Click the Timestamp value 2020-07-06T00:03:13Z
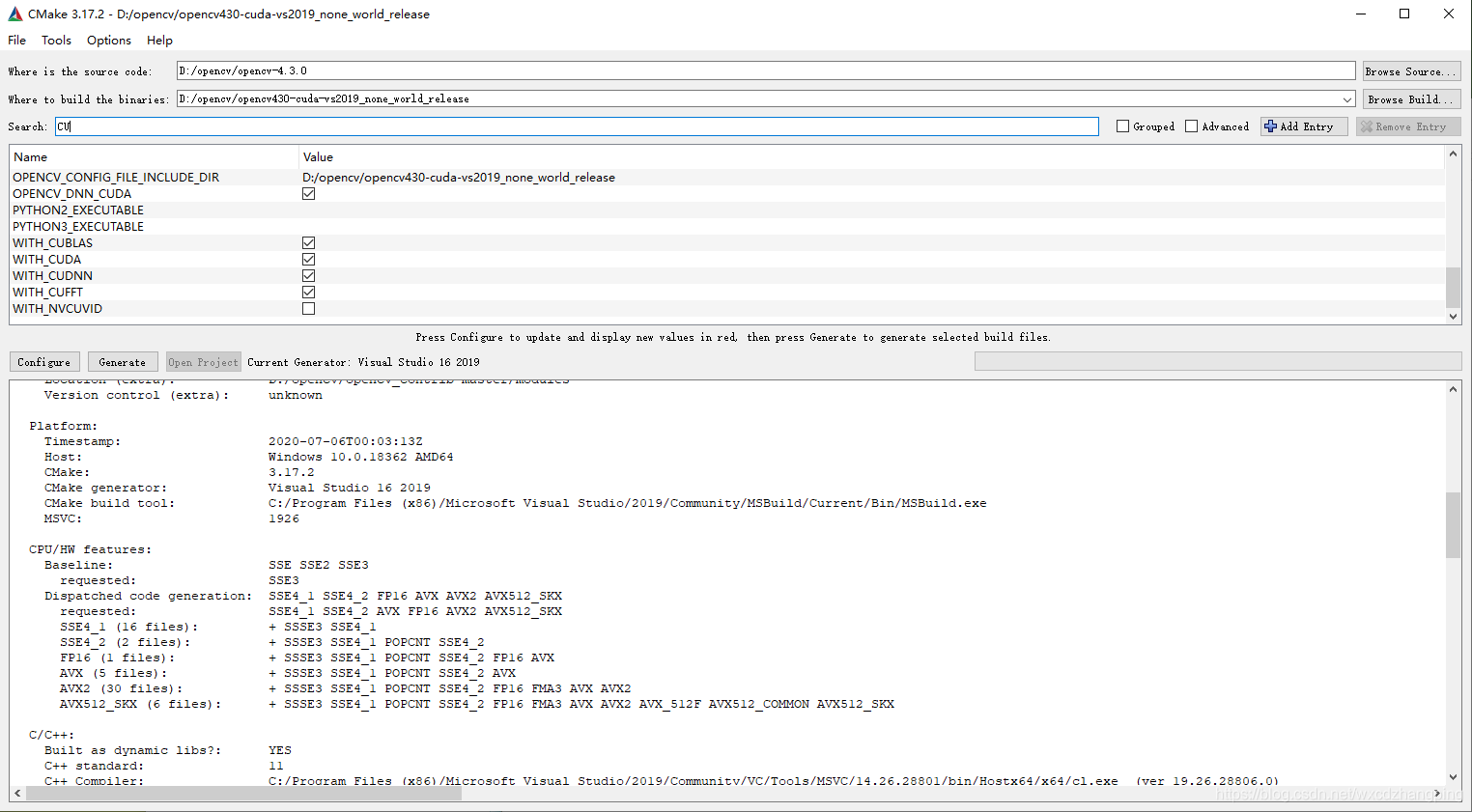Viewport: 1472px width, 812px height. click(346, 441)
